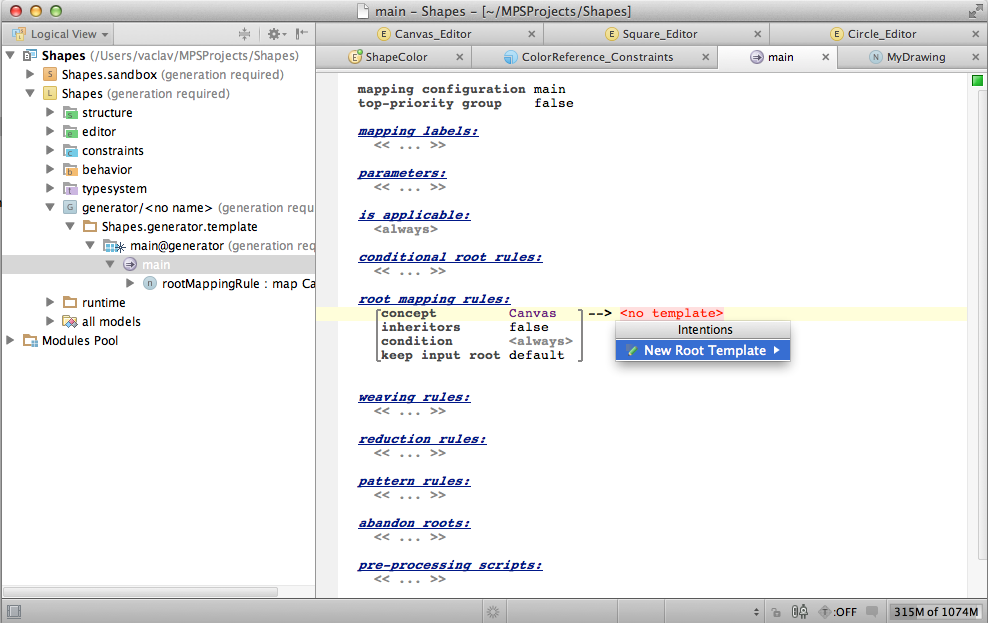
Task: Click the lock icon in status bar
Action: pyautogui.click(x=776, y=611)
